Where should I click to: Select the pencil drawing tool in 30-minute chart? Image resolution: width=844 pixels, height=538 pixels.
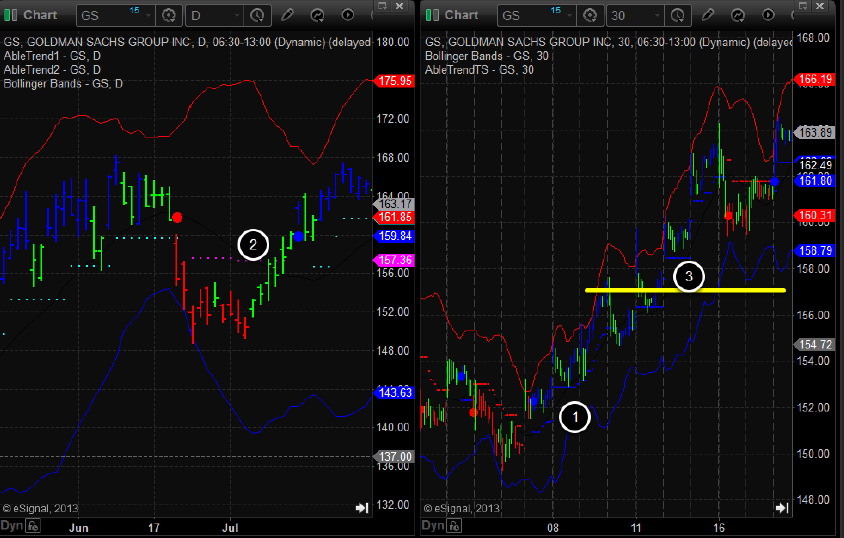click(708, 15)
